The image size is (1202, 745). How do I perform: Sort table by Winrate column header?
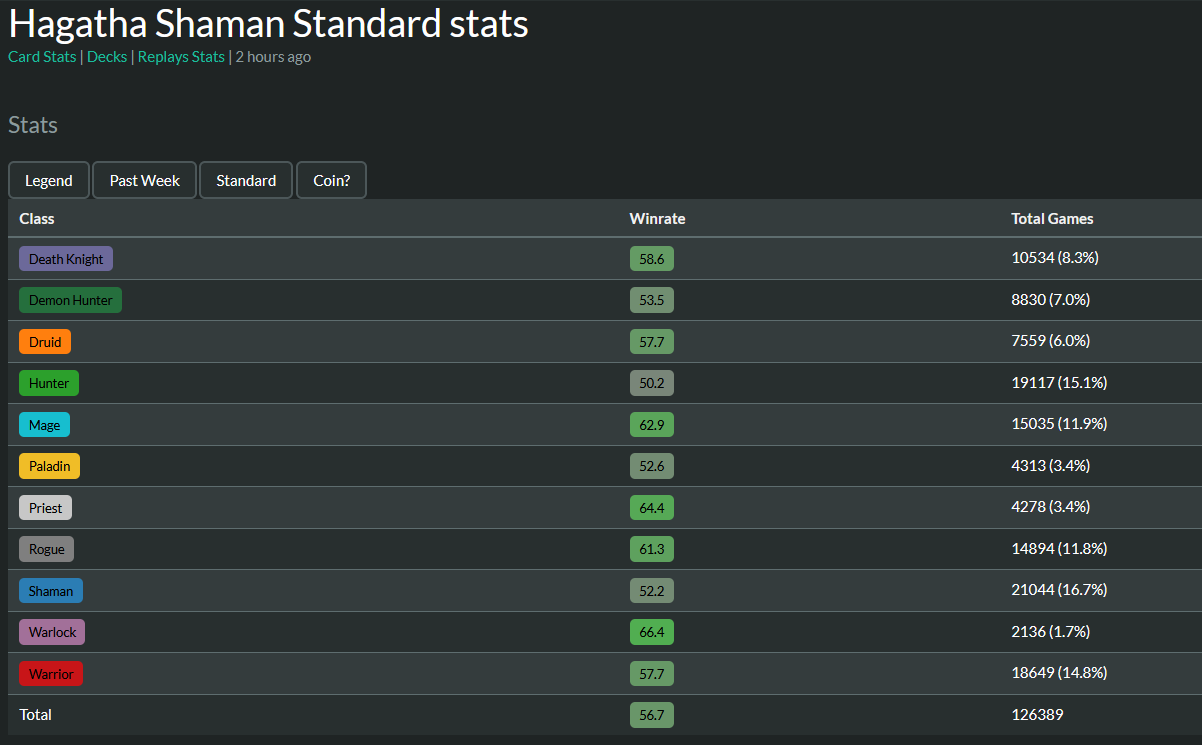(657, 218)
